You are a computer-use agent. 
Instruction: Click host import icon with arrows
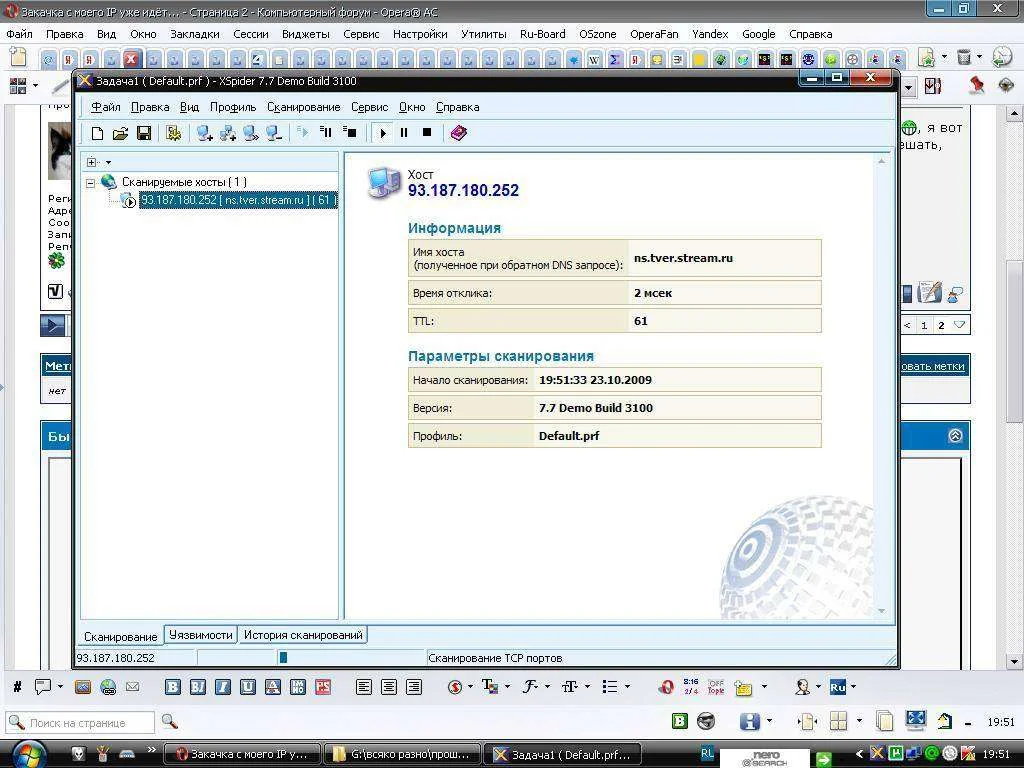pyautogui.click(x=251, y=133)
